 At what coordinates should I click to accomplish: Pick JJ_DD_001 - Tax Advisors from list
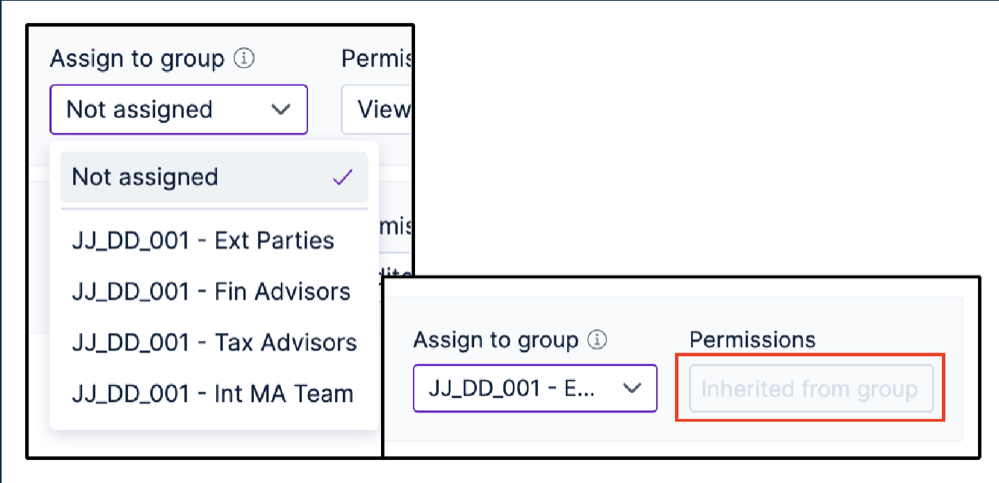(214, 342)
